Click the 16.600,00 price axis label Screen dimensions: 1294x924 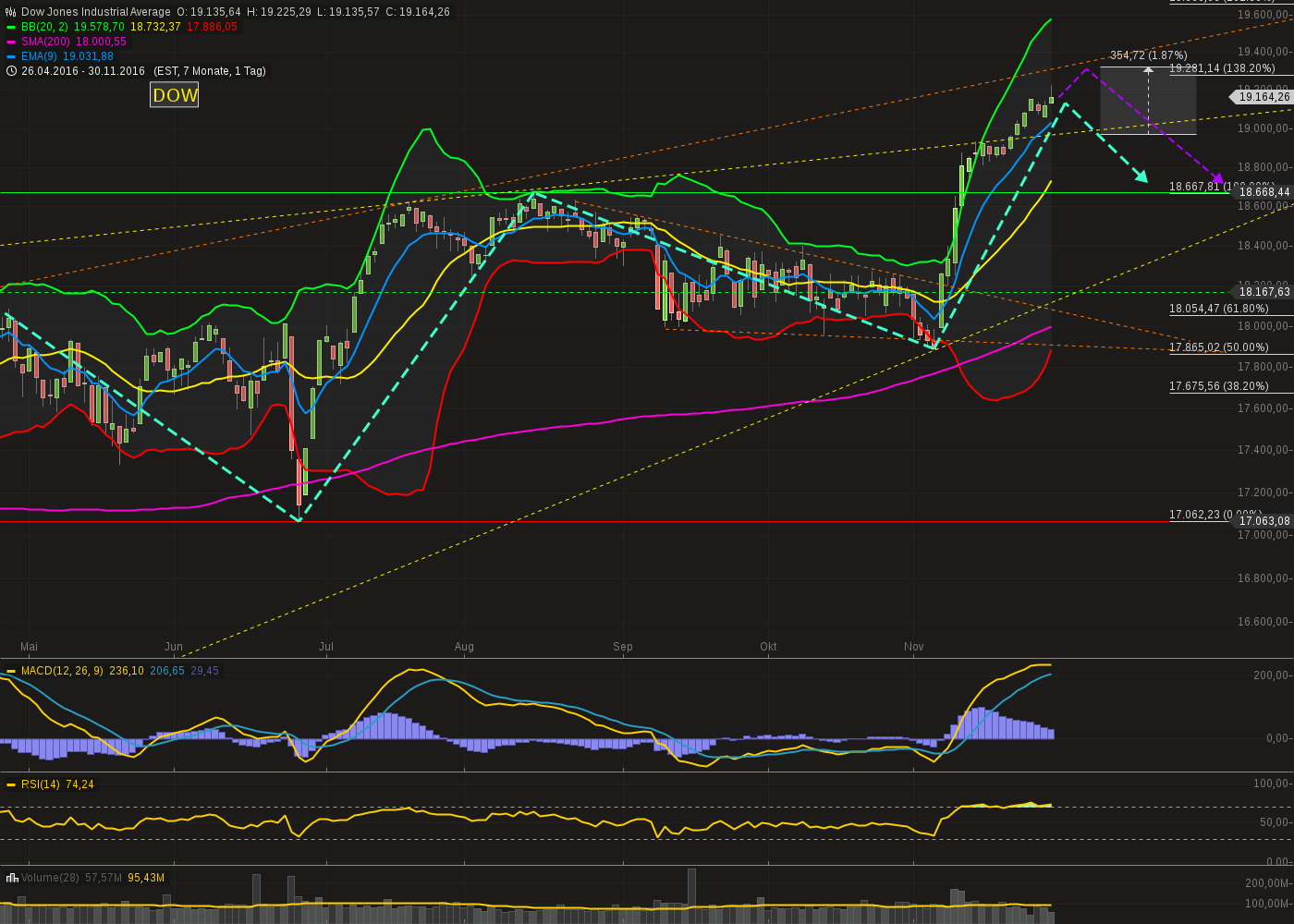1264,621
